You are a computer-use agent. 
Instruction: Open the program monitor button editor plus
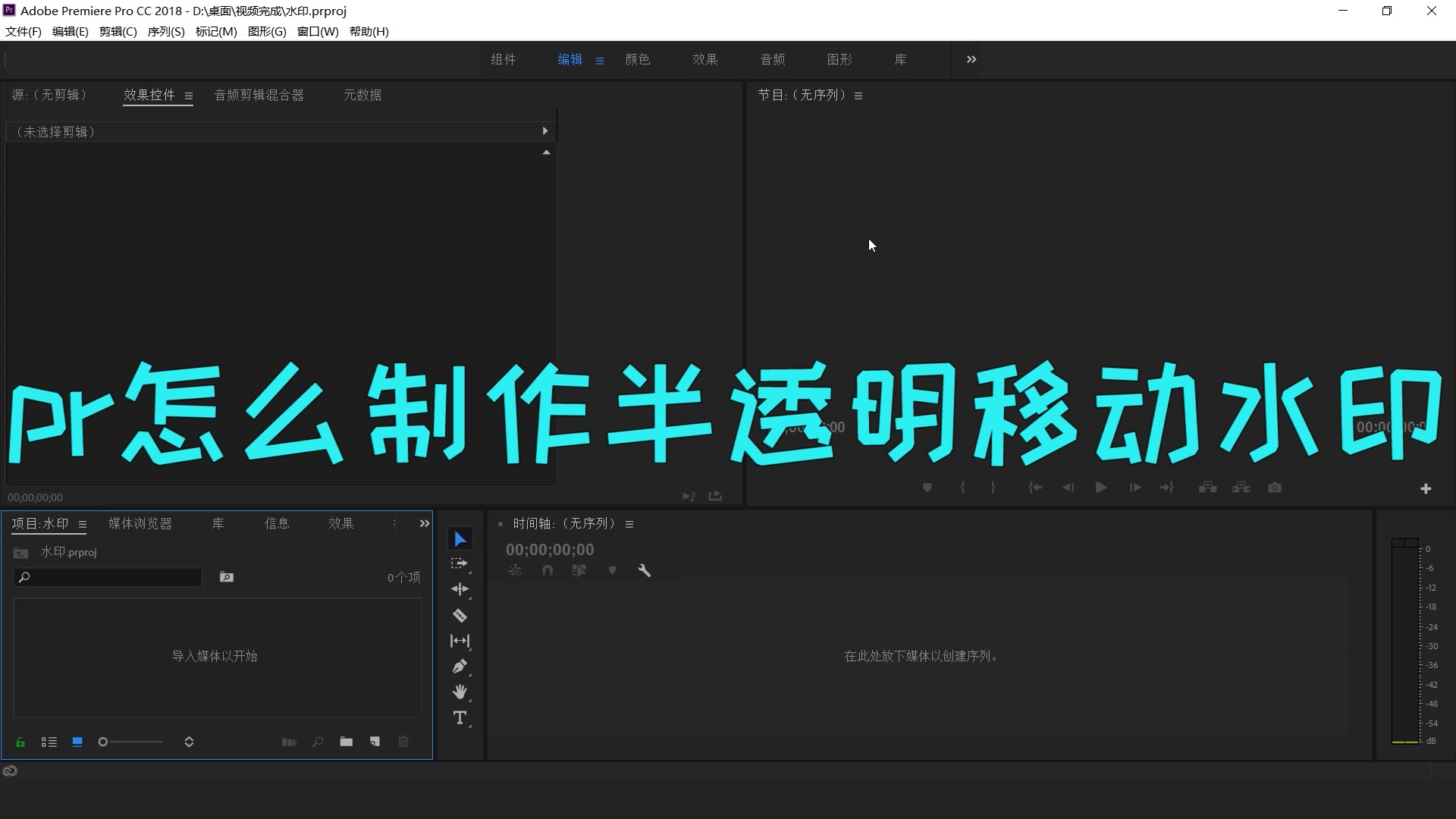coord(1426,488)
